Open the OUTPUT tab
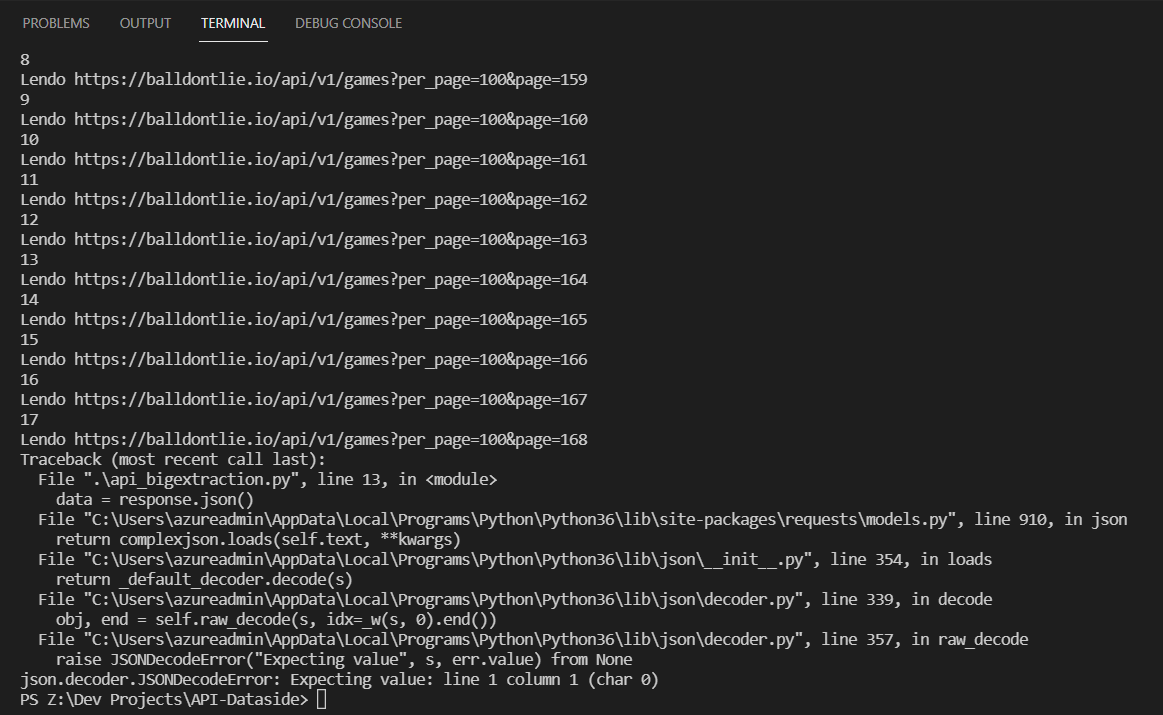1163x715 pixels. tap(145, 23)
